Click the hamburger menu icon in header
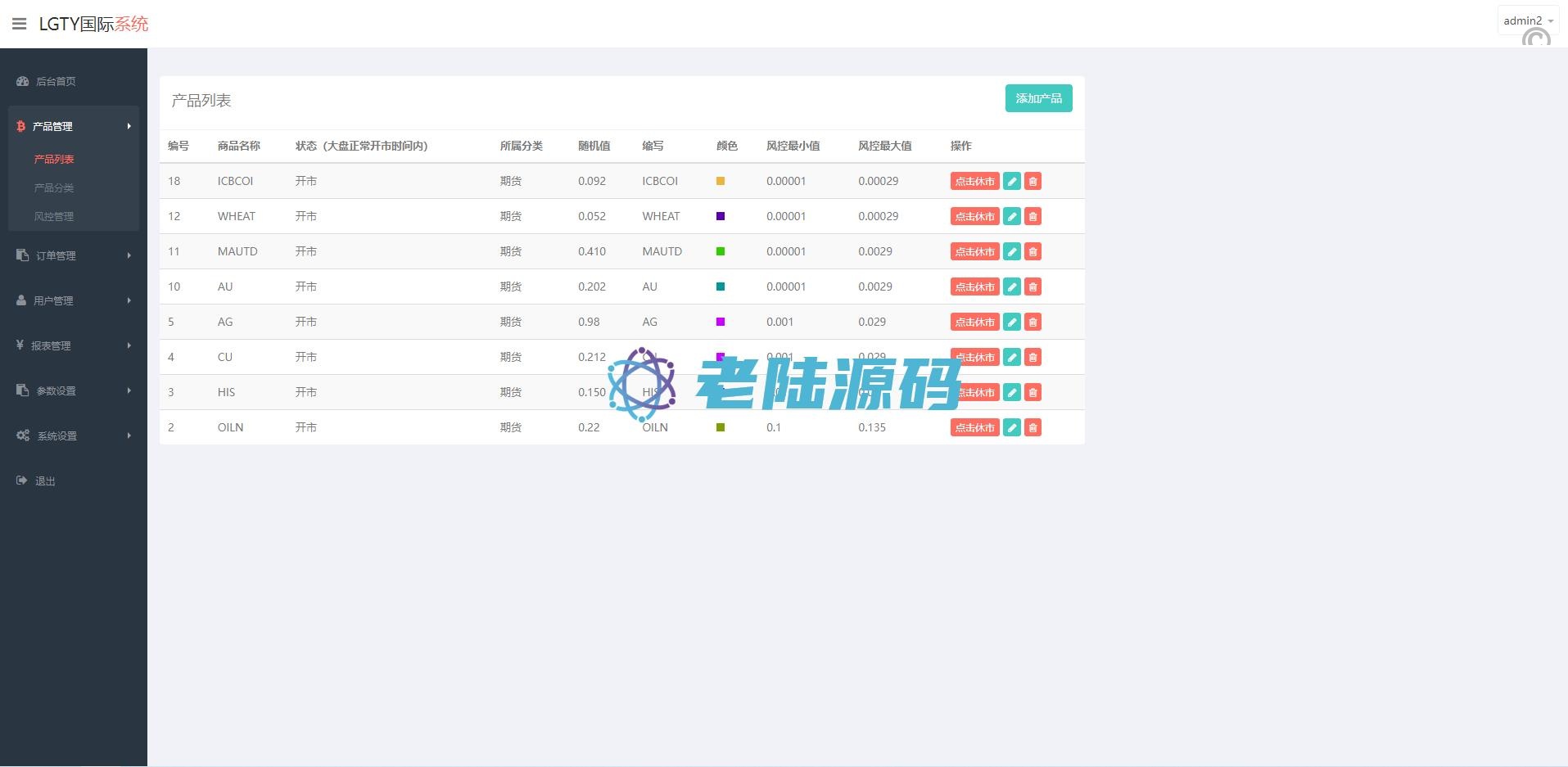This screenshot has width=1568, height=767. click(19, 24)
